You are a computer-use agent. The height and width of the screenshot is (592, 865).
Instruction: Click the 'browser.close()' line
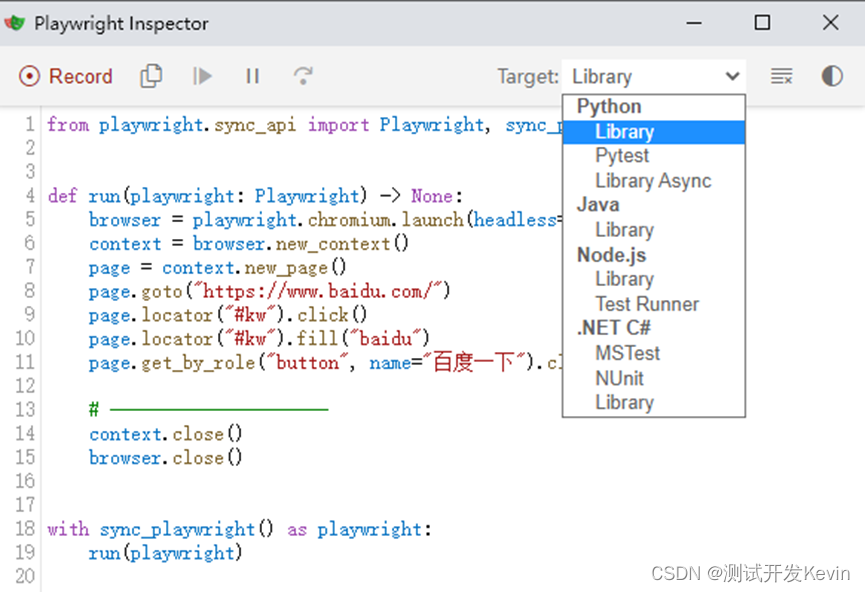tap(165, 458)
